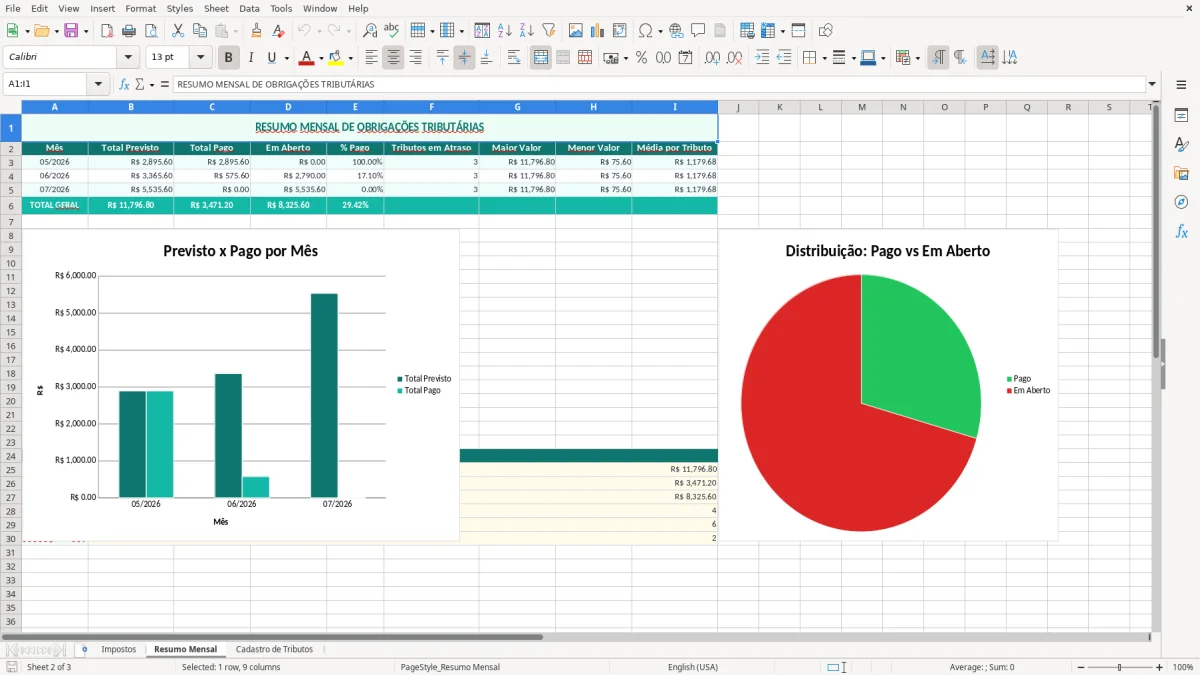Toggle Align Left

coord(372,58)
